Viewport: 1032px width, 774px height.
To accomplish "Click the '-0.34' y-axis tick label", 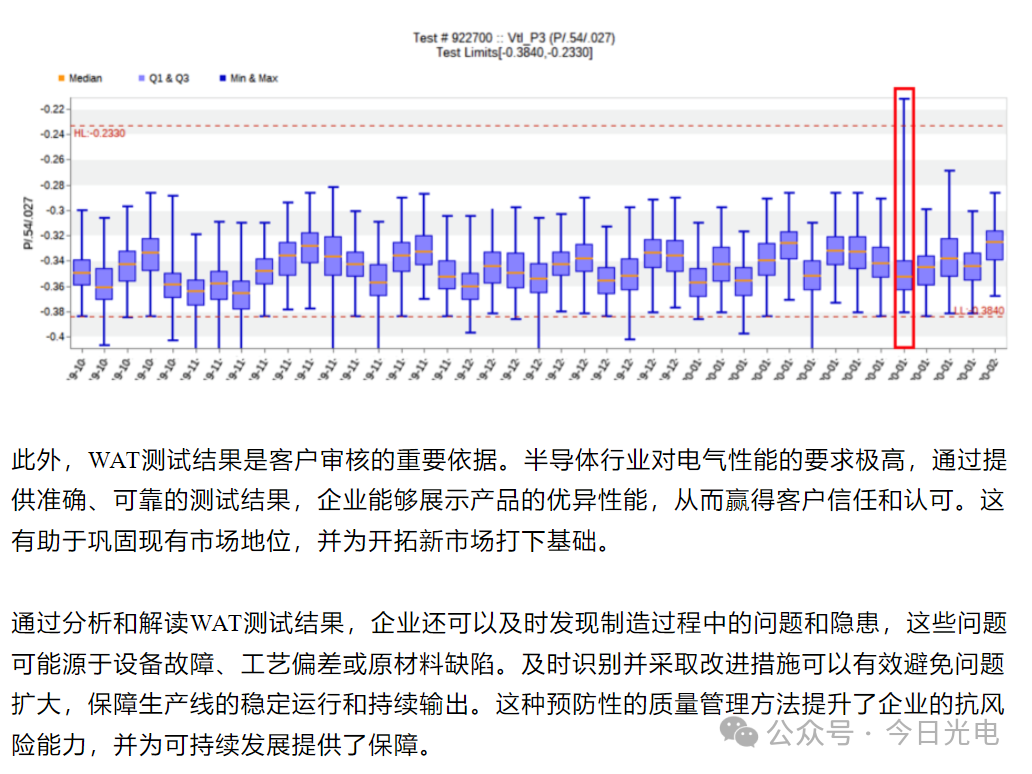I will click(x=52, y=261).
